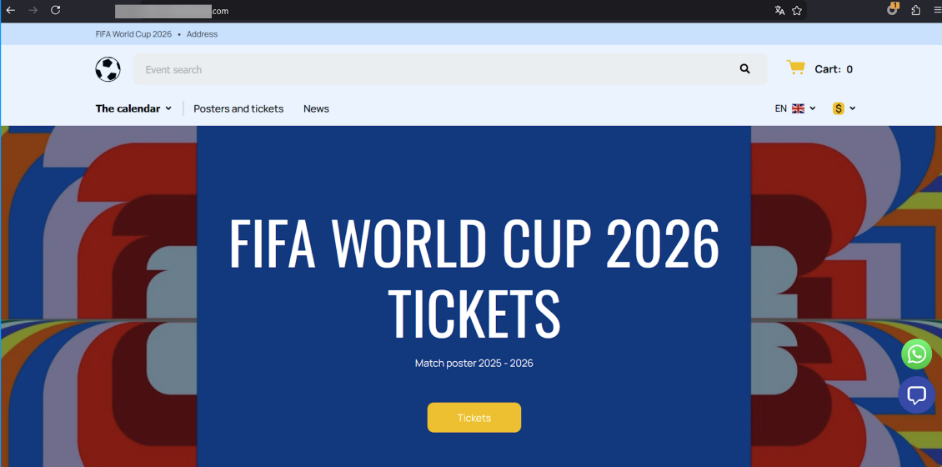The height and width of the screenshot is (467, 942).
Task: Open the News menu item
Action: point(316,109)
